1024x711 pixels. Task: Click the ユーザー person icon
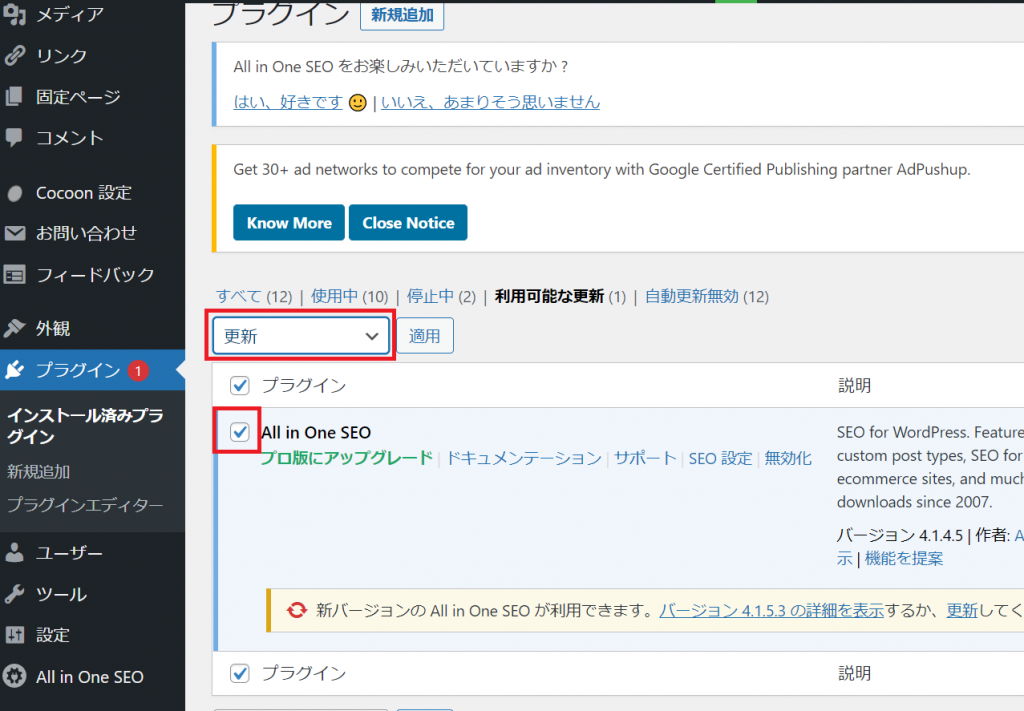pyautogui.click(x=14, y=553)
